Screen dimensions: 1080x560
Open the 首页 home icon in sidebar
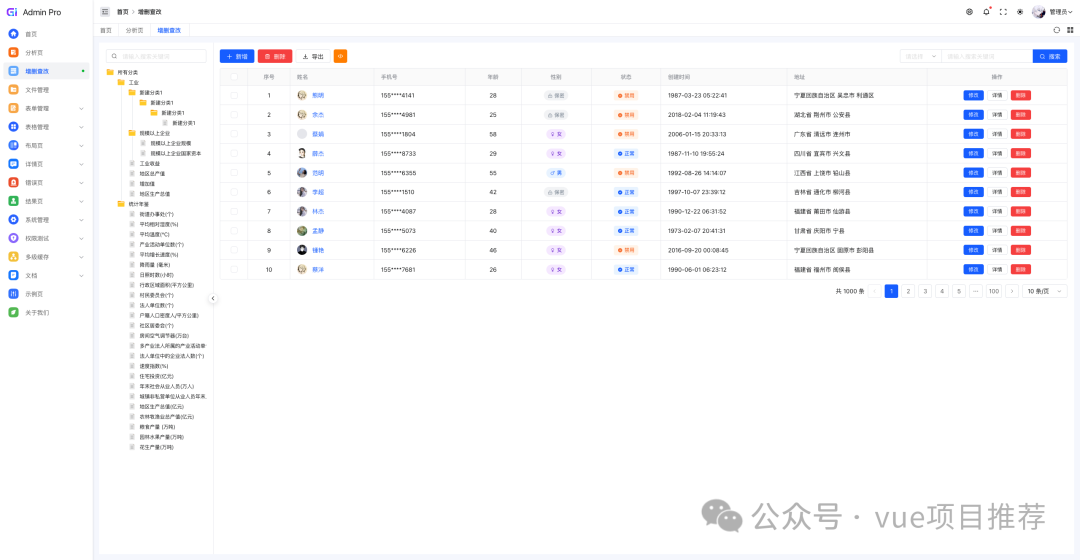pos(13,34)
